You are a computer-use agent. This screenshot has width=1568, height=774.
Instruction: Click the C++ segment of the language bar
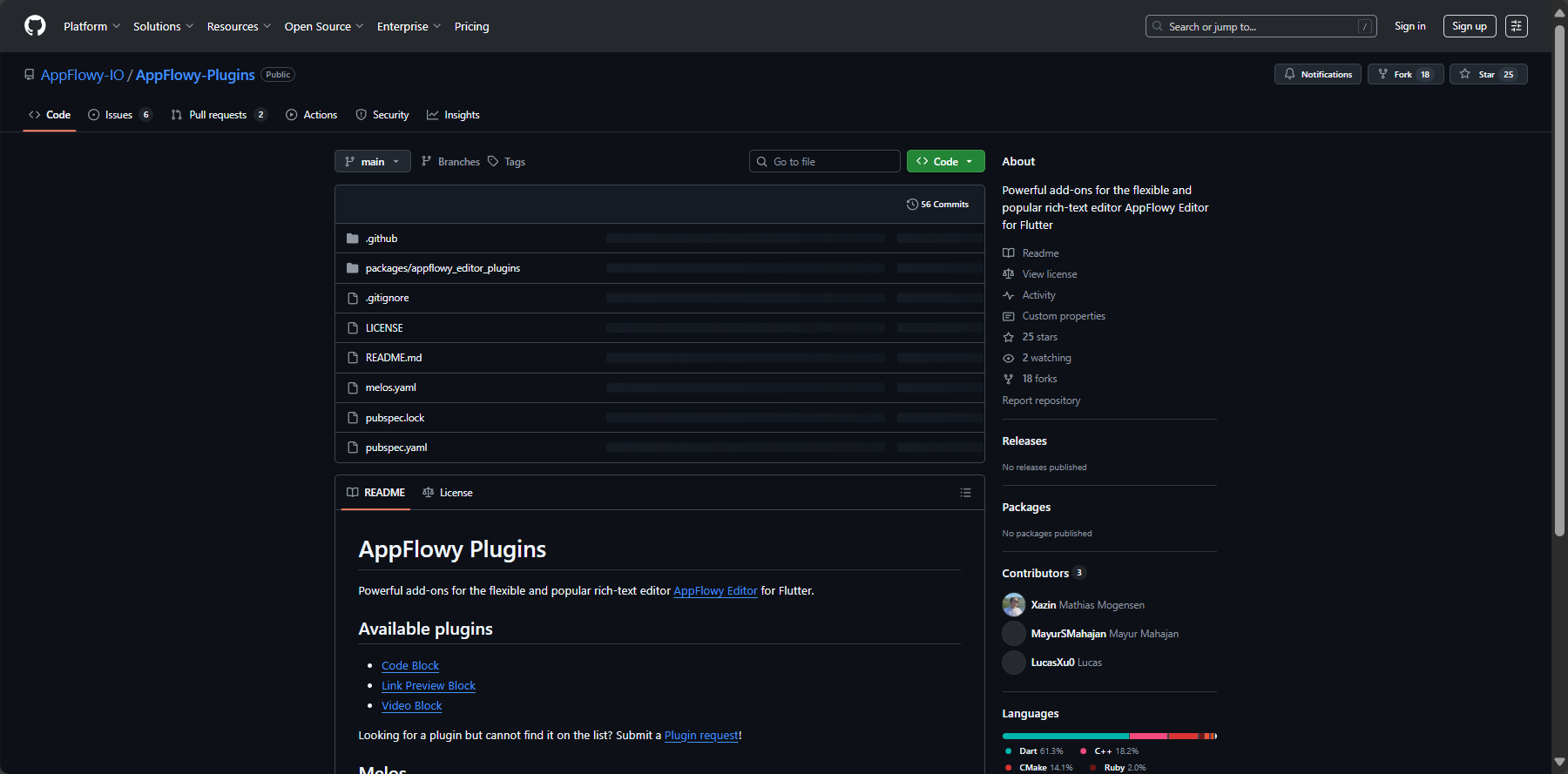[x=1149, y=737]
